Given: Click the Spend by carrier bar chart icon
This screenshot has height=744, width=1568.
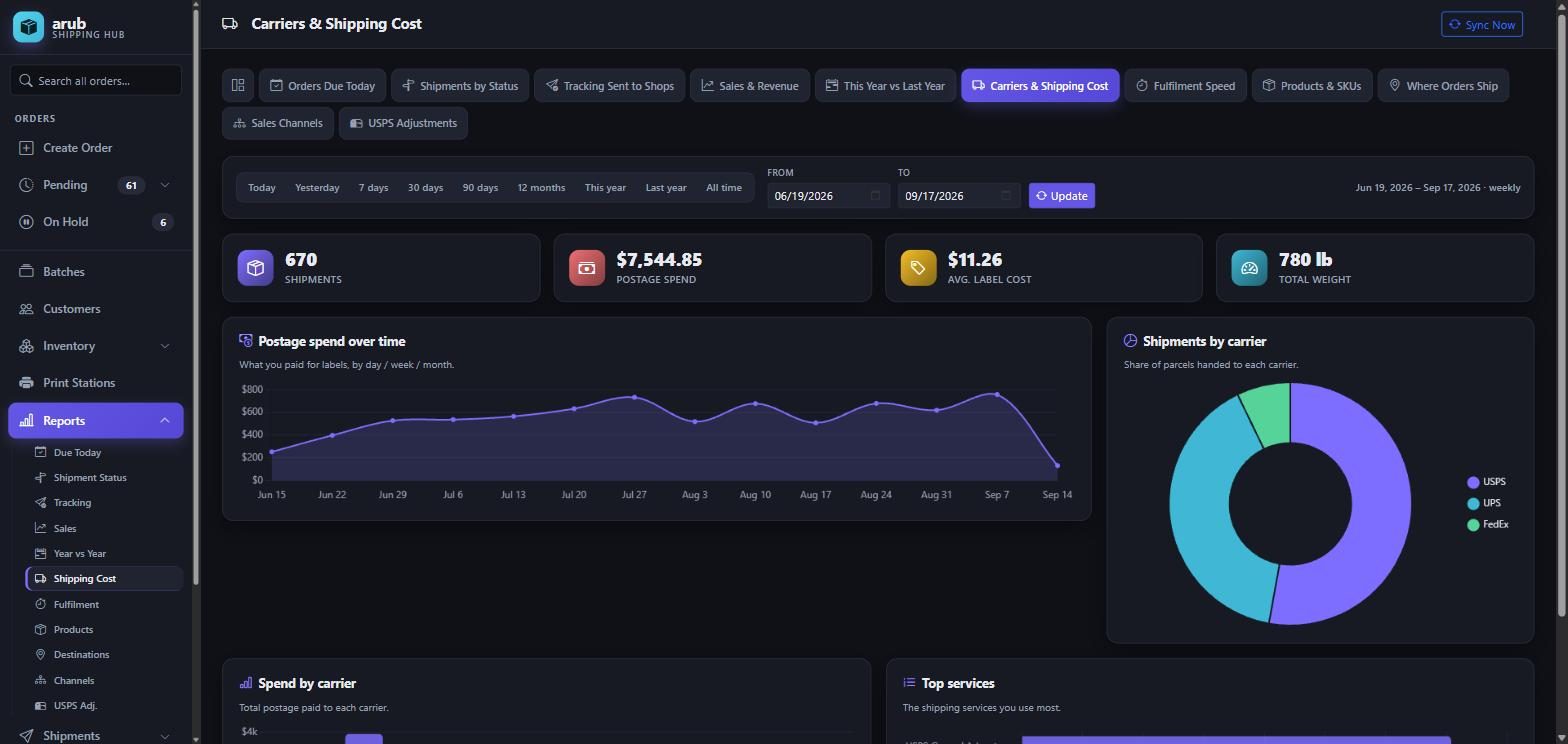Looking at the screenshot, I should coord(246,683).
